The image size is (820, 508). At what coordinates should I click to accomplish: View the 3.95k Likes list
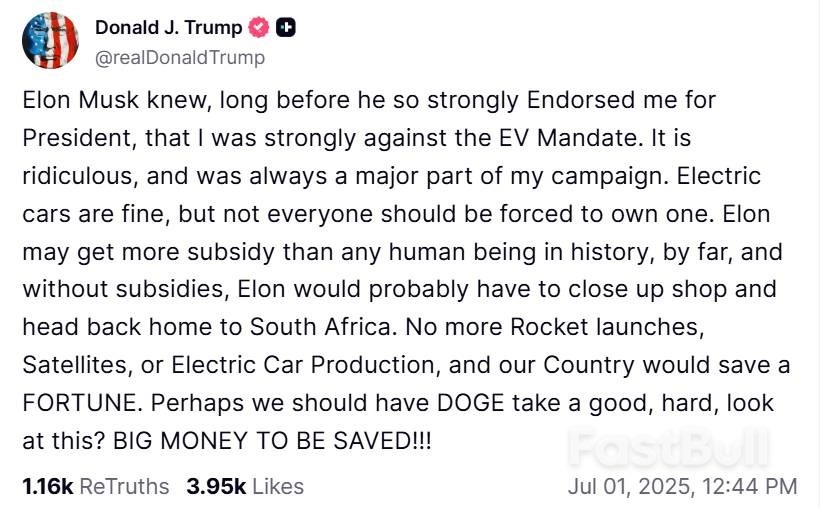[244, 487]
